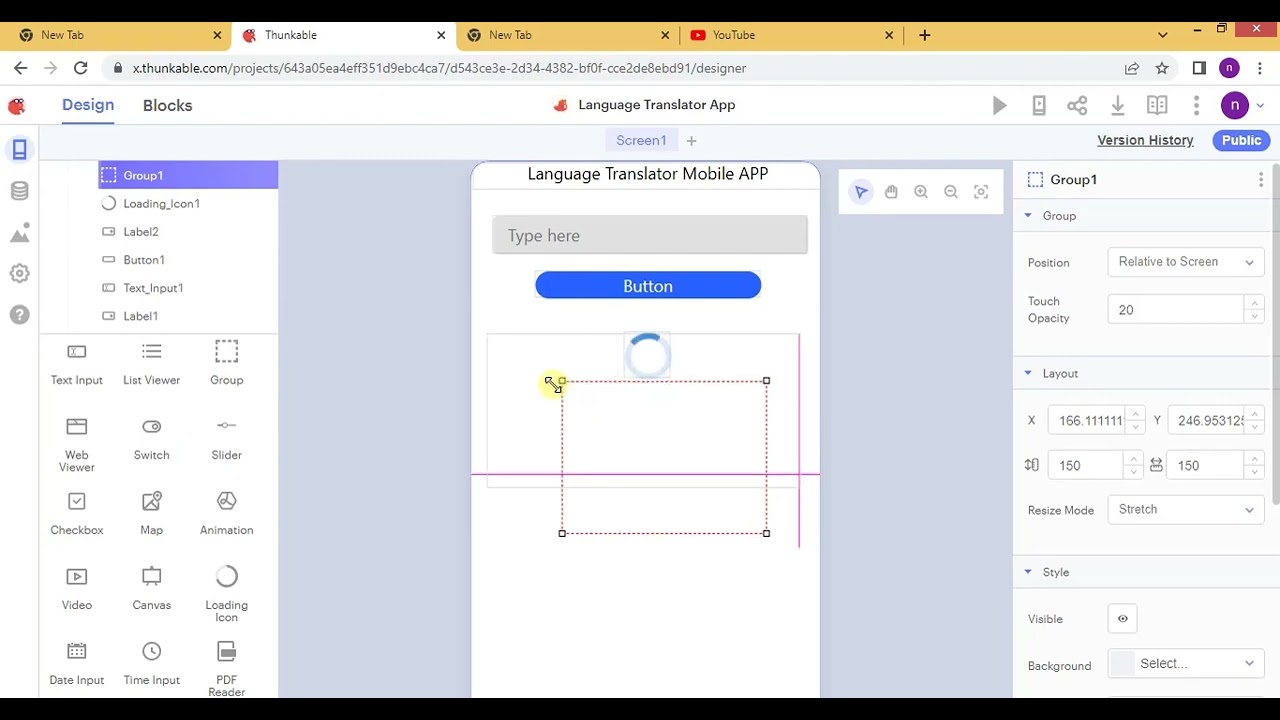Add the PDF Reader component
Screen dimensions: 1280x720
point(227,669)
